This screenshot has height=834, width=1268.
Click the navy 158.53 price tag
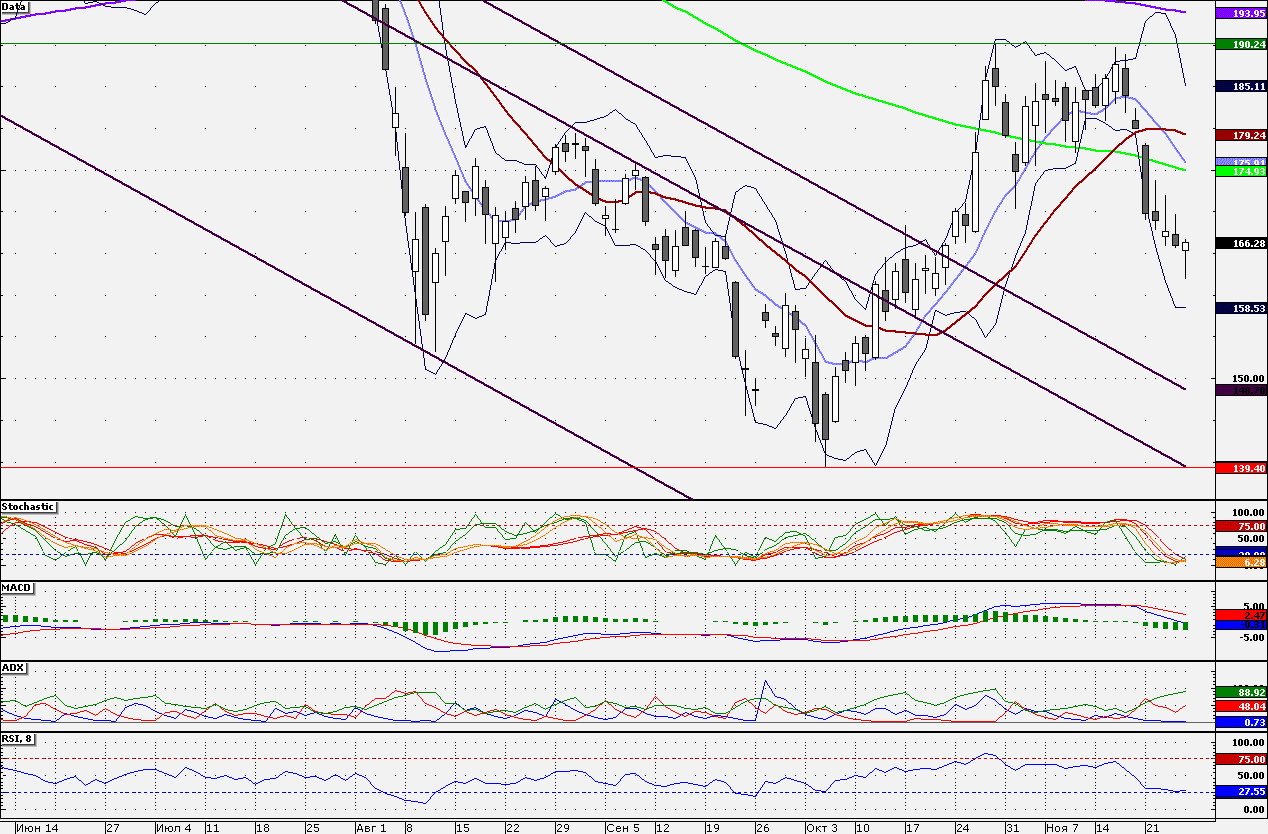(x=1241, y=308)
